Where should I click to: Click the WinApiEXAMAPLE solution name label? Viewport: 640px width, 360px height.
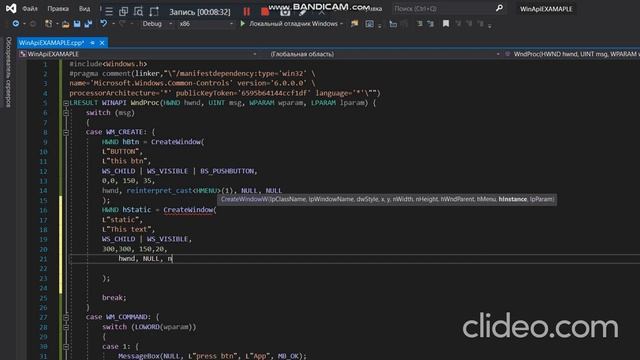546,9
